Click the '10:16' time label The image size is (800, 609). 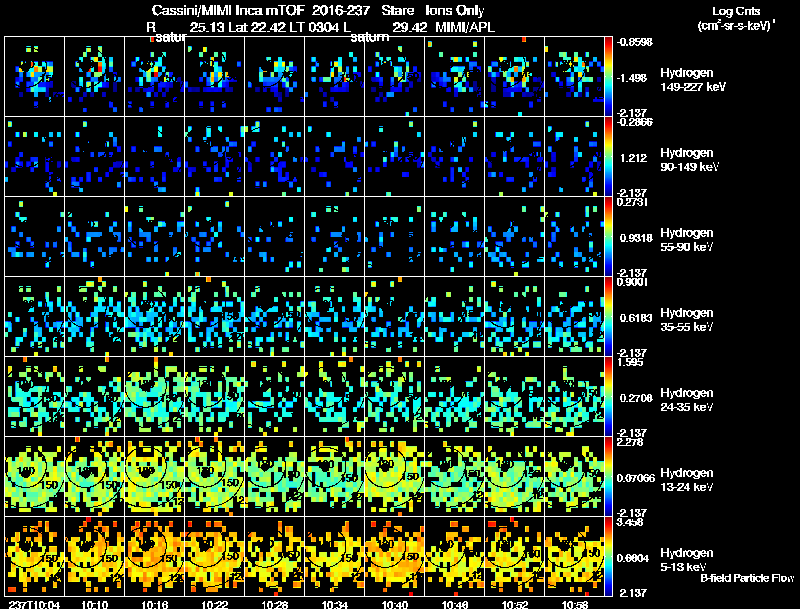[155, 605]
